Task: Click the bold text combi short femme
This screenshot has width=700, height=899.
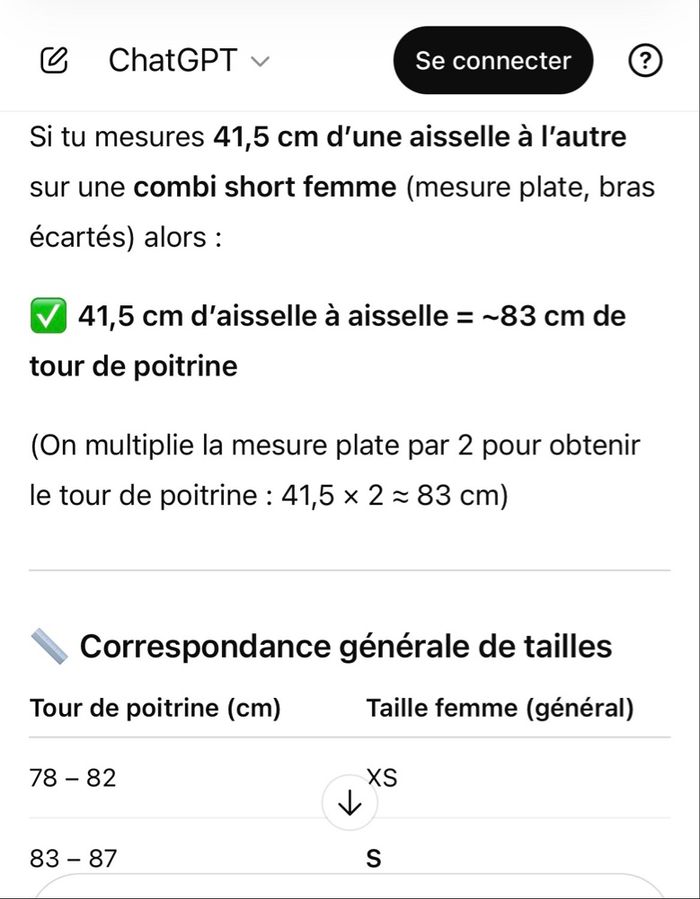Action: [264, 187]
